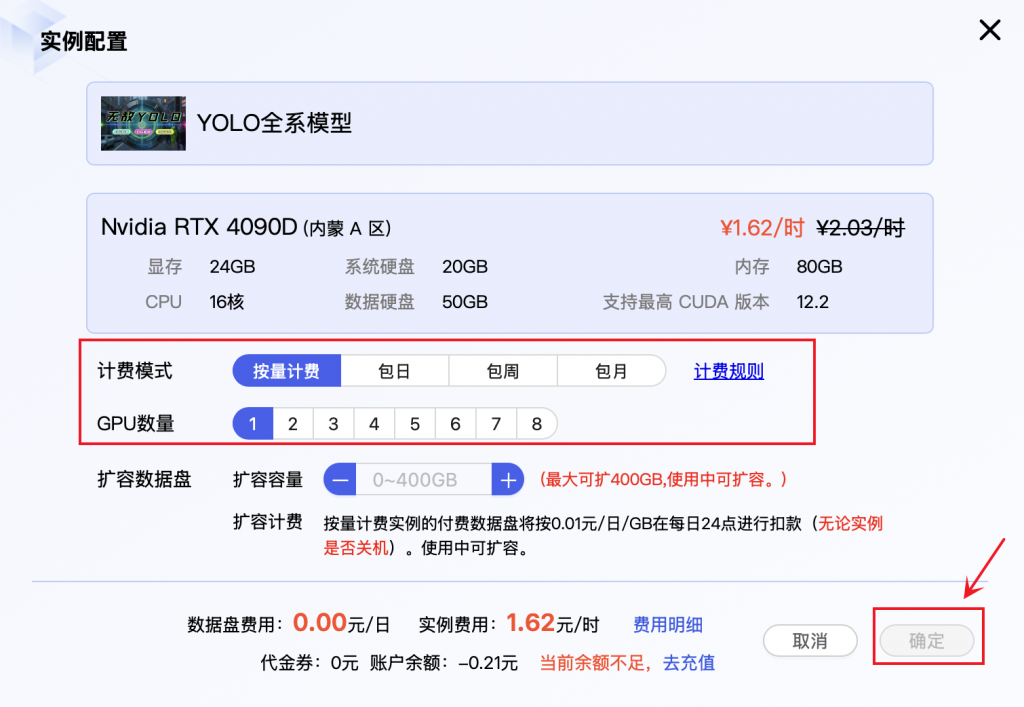Set GPU数量 to 5

(x=415, y=424)
